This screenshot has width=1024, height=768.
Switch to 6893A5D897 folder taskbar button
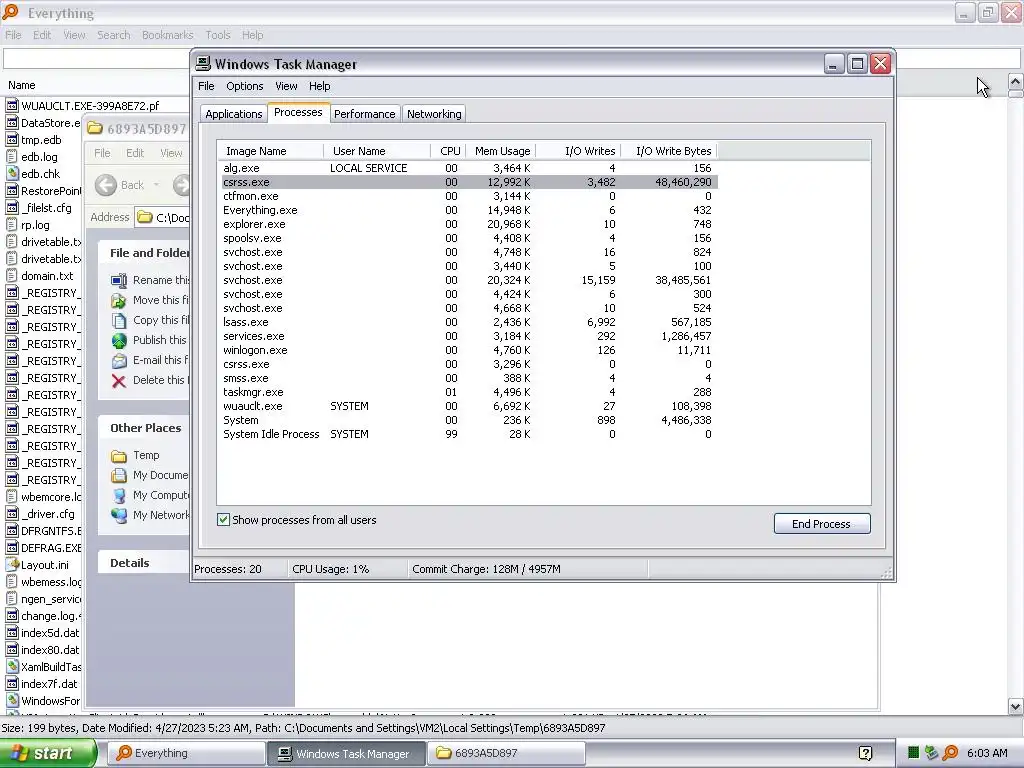pyautogui.click(x=506, y=753)
